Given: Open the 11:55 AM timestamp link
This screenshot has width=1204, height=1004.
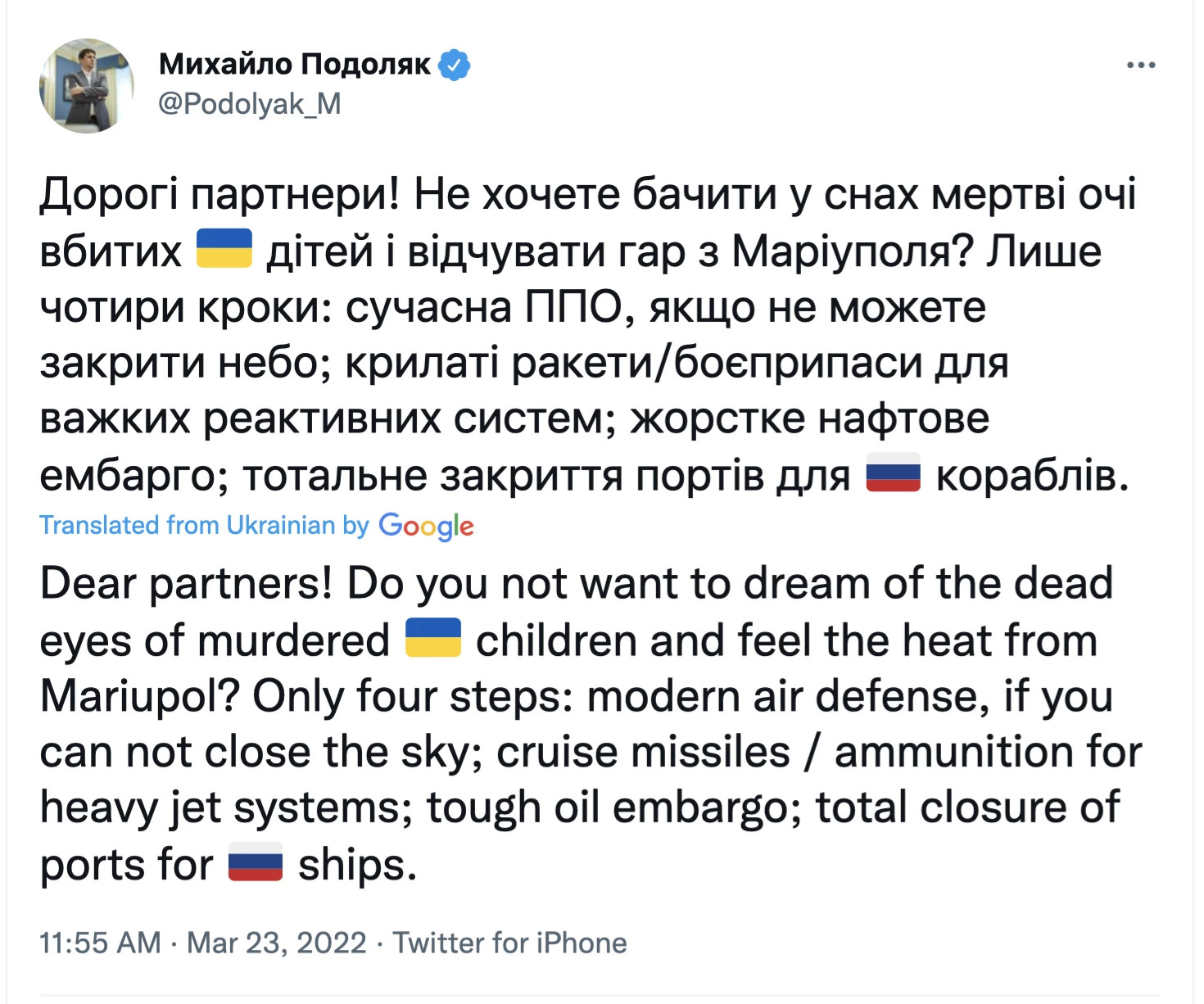Looking at the screenshot, I should (100, 943).
